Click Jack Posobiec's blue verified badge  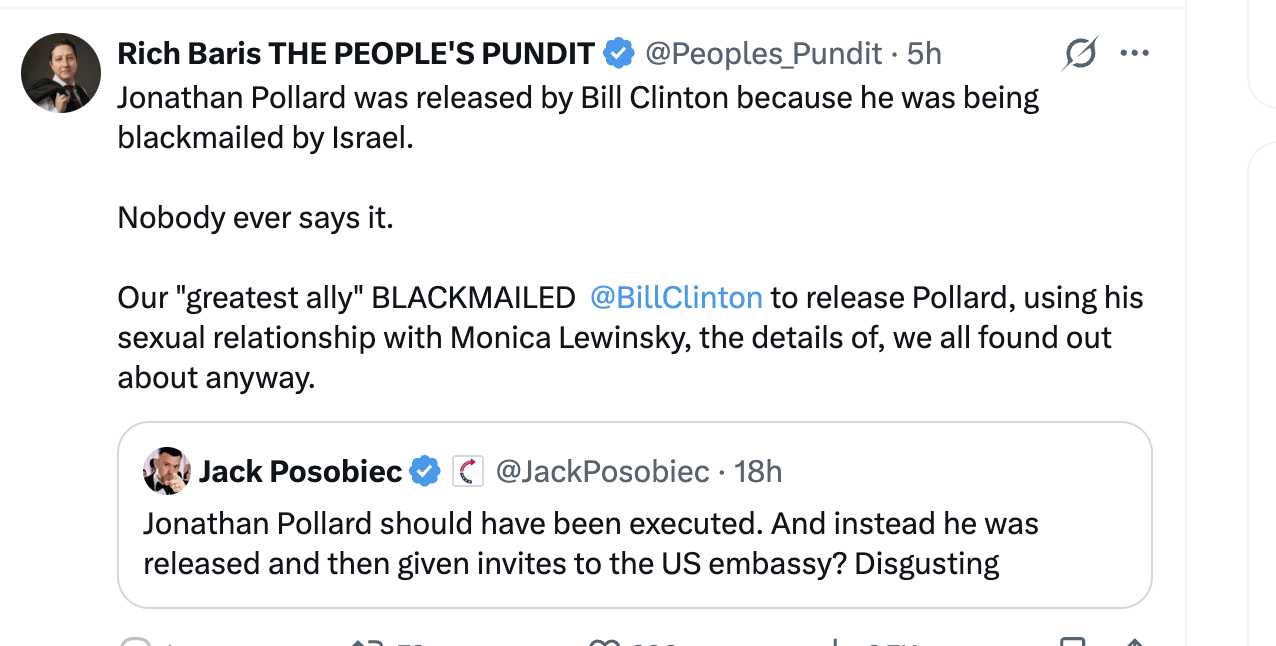click(426, 470)
